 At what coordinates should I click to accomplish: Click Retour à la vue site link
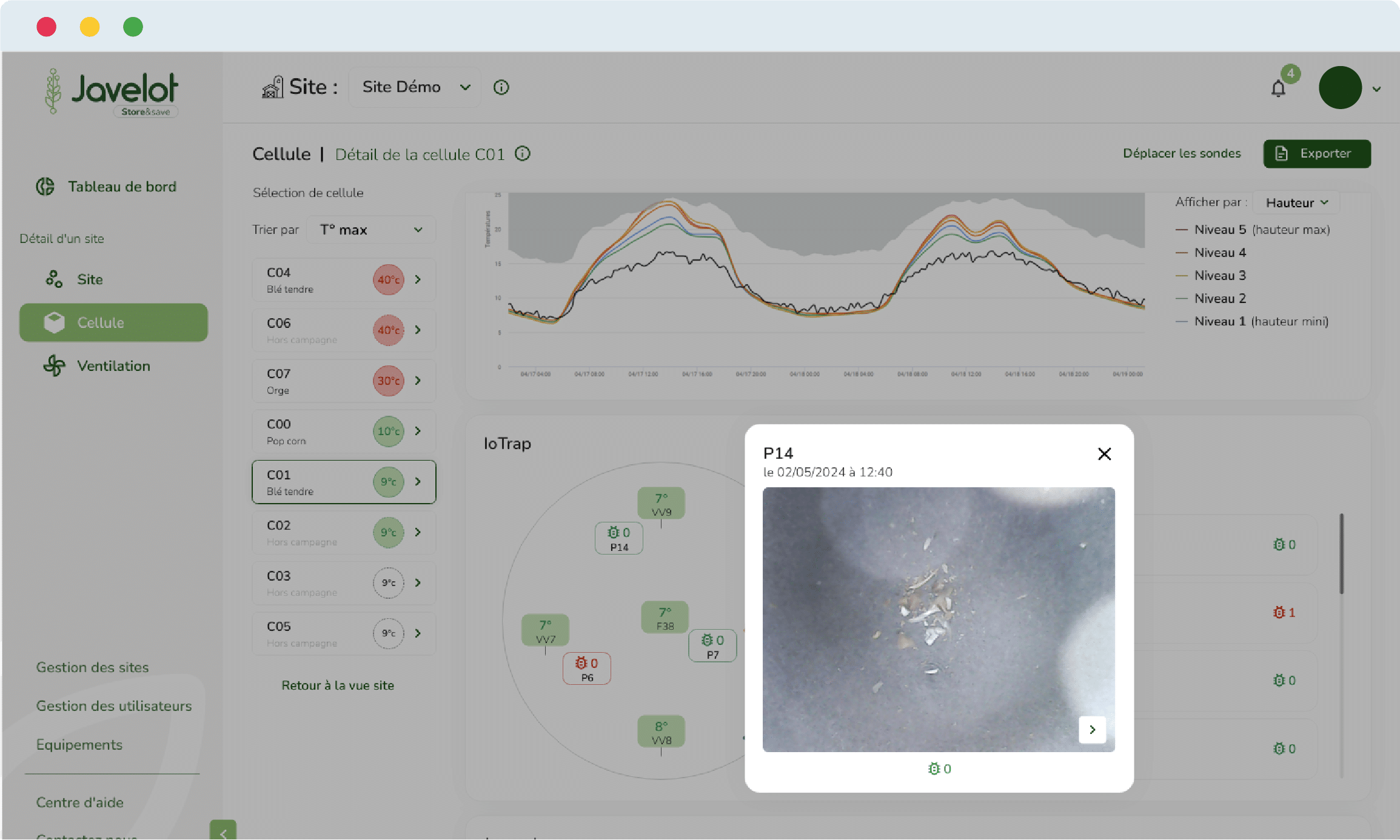click(x=338, y=685)
